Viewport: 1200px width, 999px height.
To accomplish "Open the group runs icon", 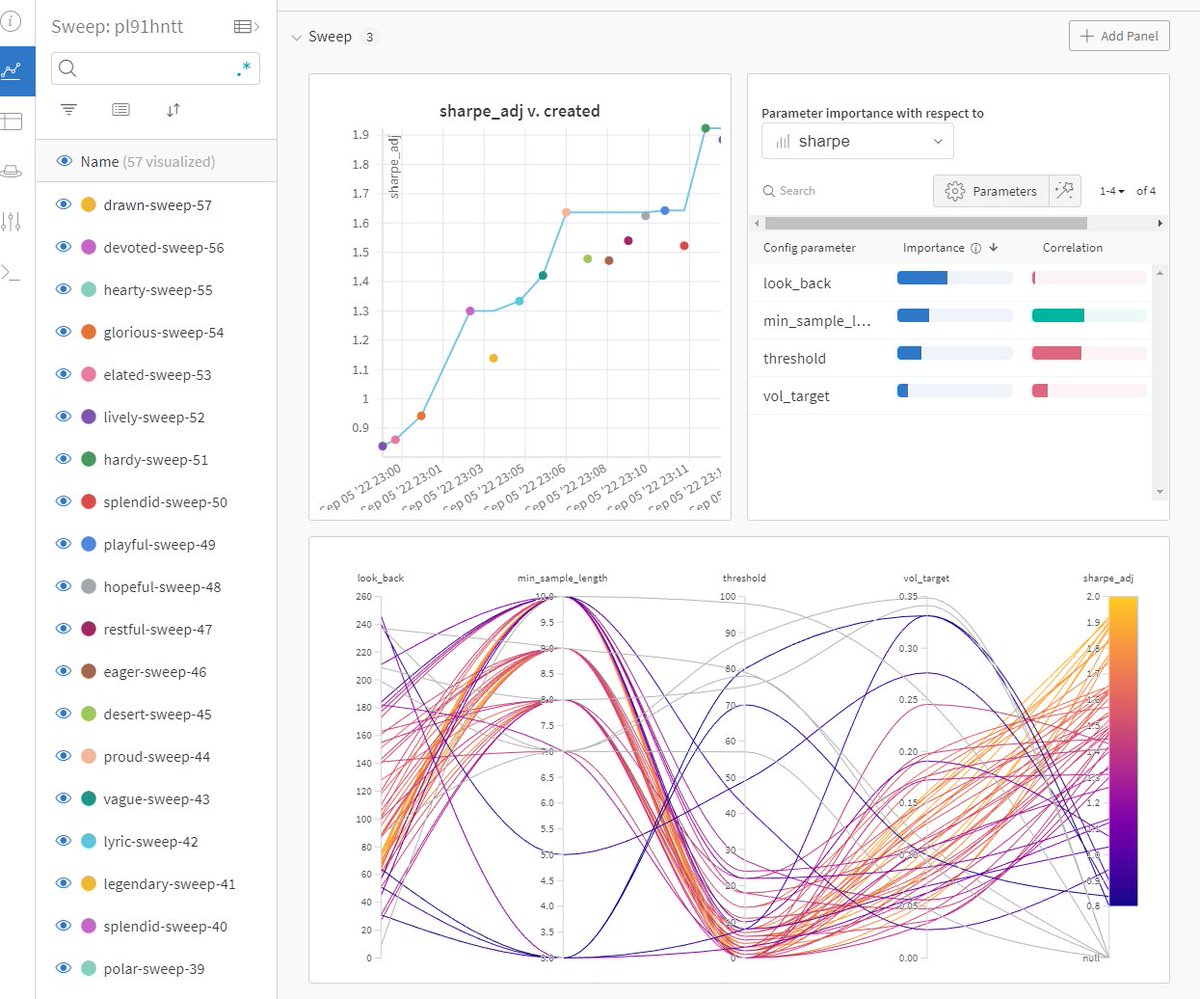I will coord(121,109).
